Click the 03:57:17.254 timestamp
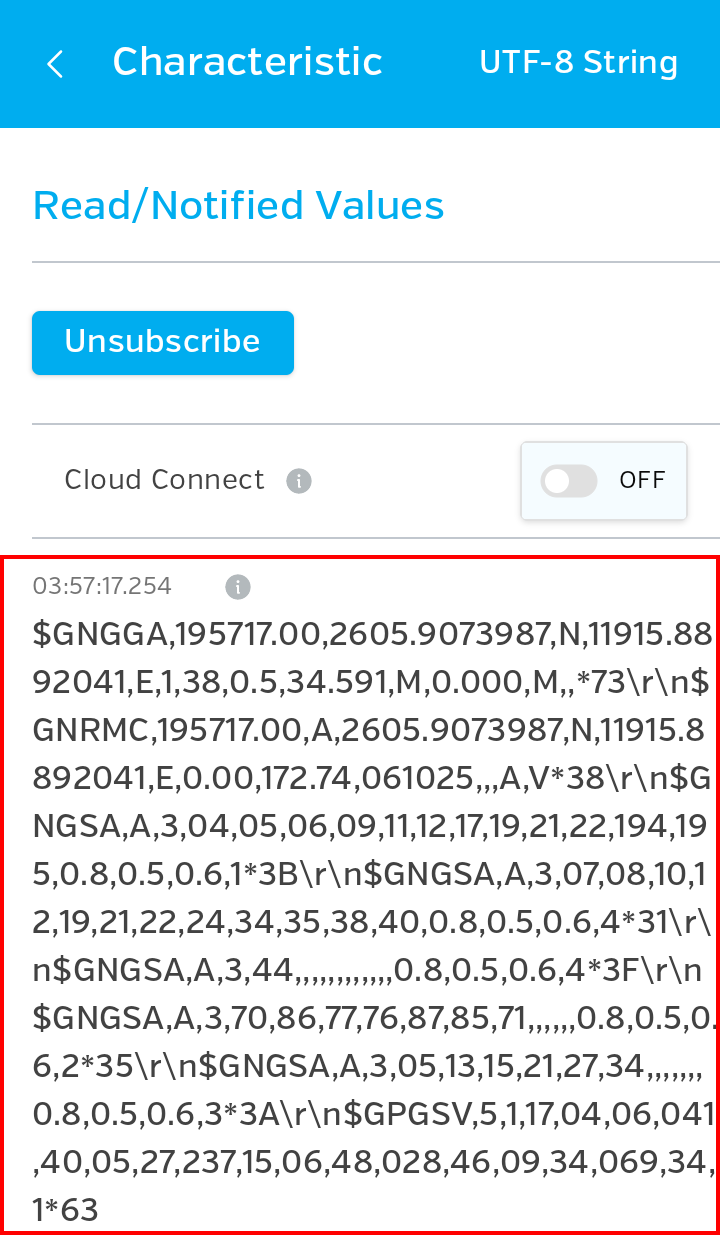Image resolution: width=720 pixels, height=1248 pixels. (x=102, y=587)
